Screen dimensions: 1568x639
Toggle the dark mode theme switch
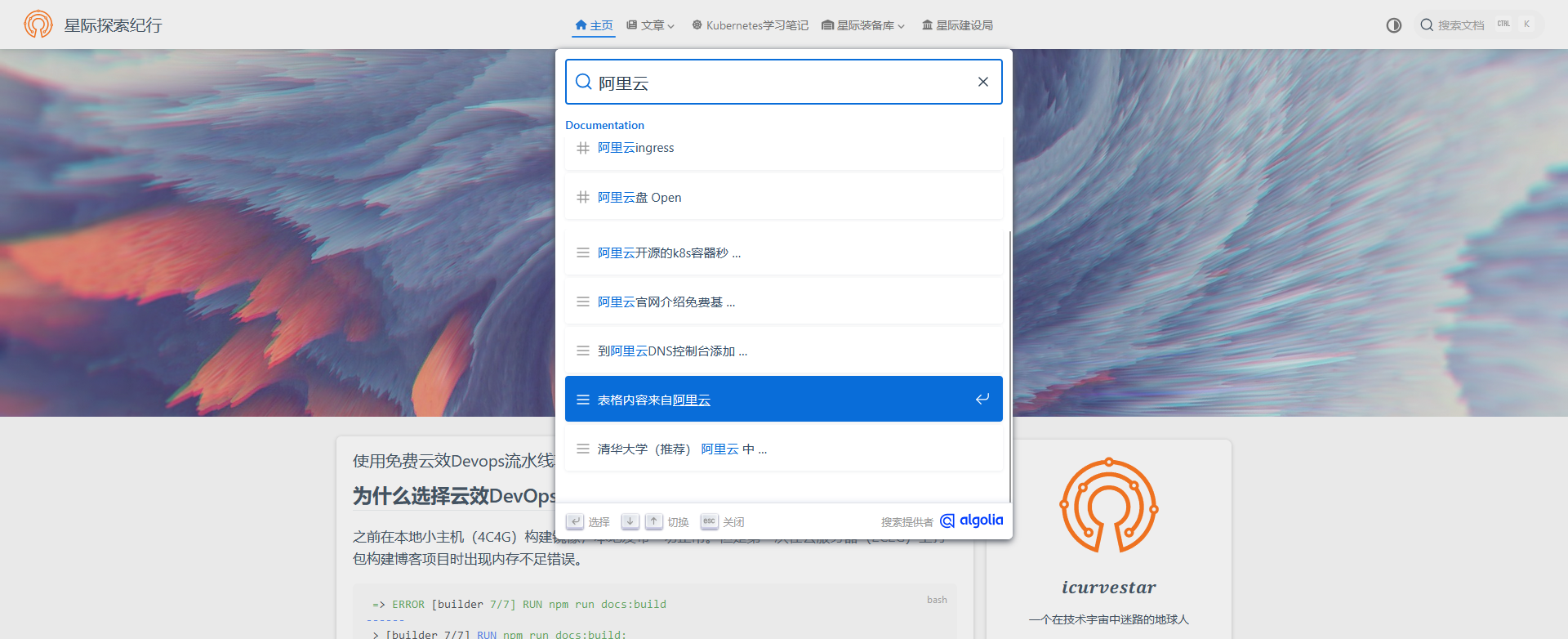(x=1394, y=25)
